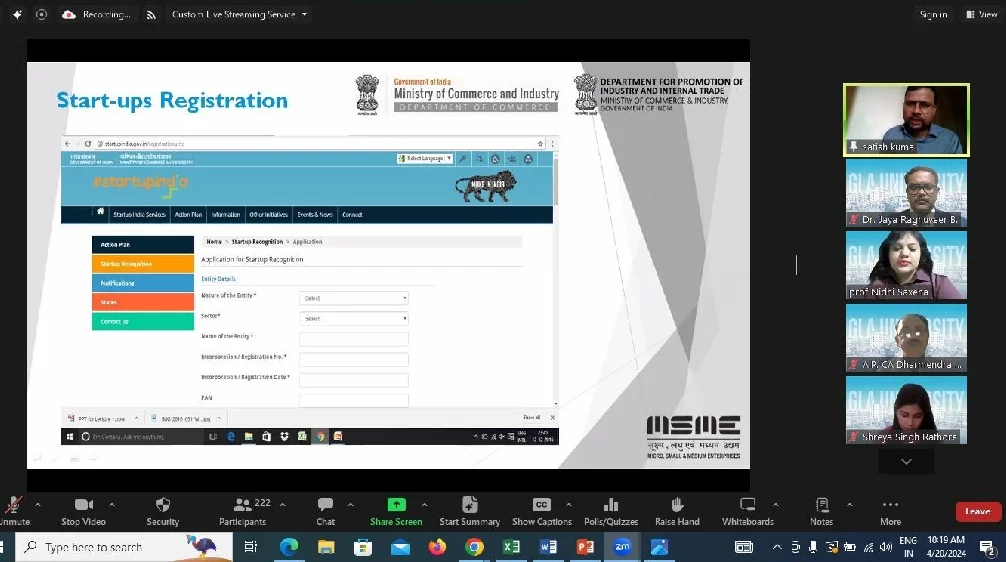Open Polls/Quizzes from the toolbar

[x=610, y=505]
